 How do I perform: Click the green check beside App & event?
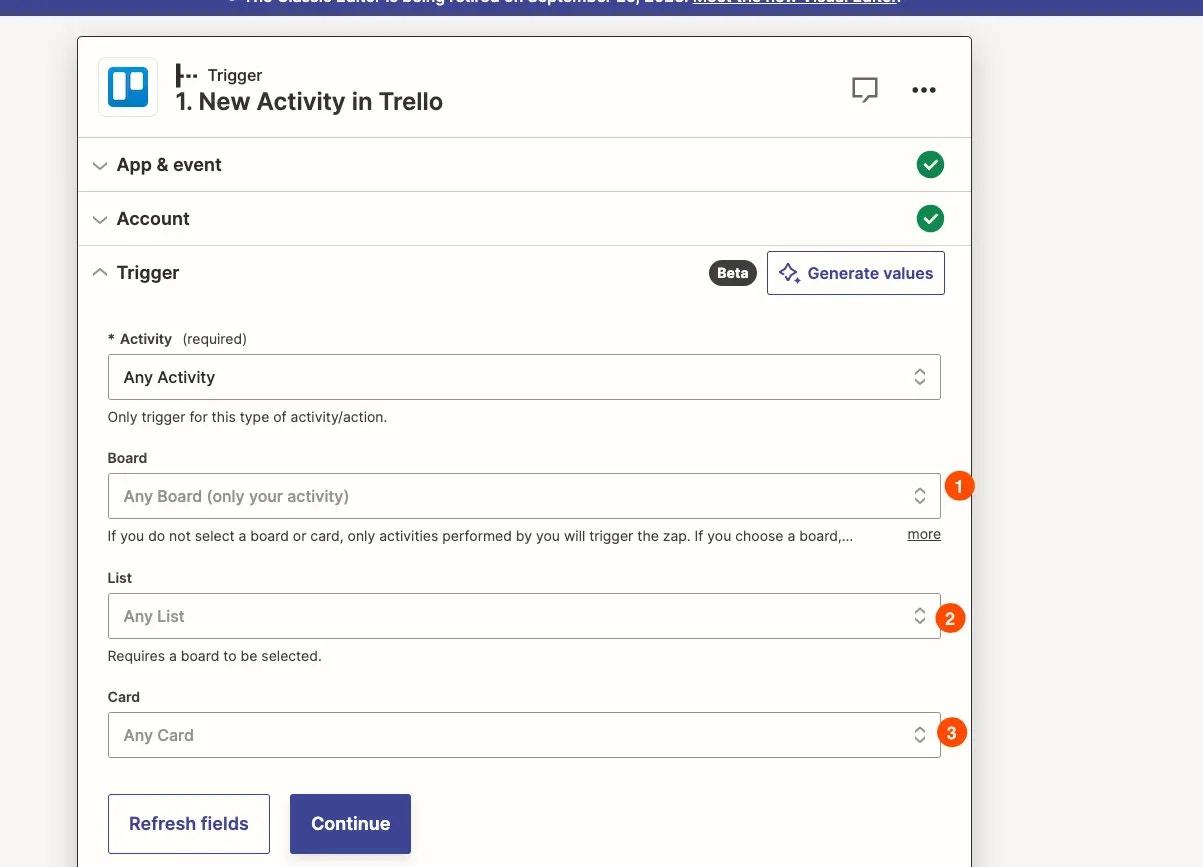930,165
